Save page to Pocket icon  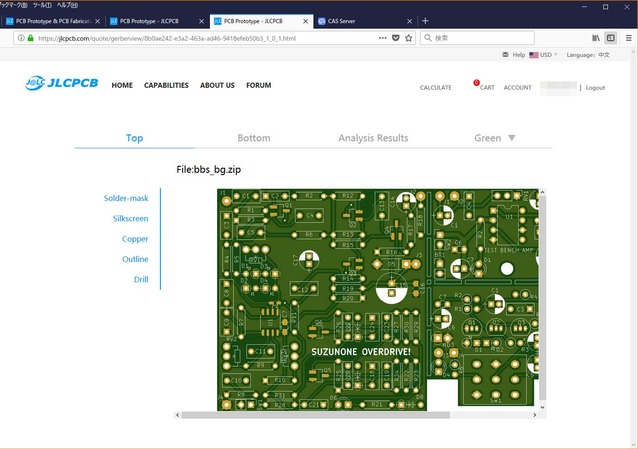point(395,38)
